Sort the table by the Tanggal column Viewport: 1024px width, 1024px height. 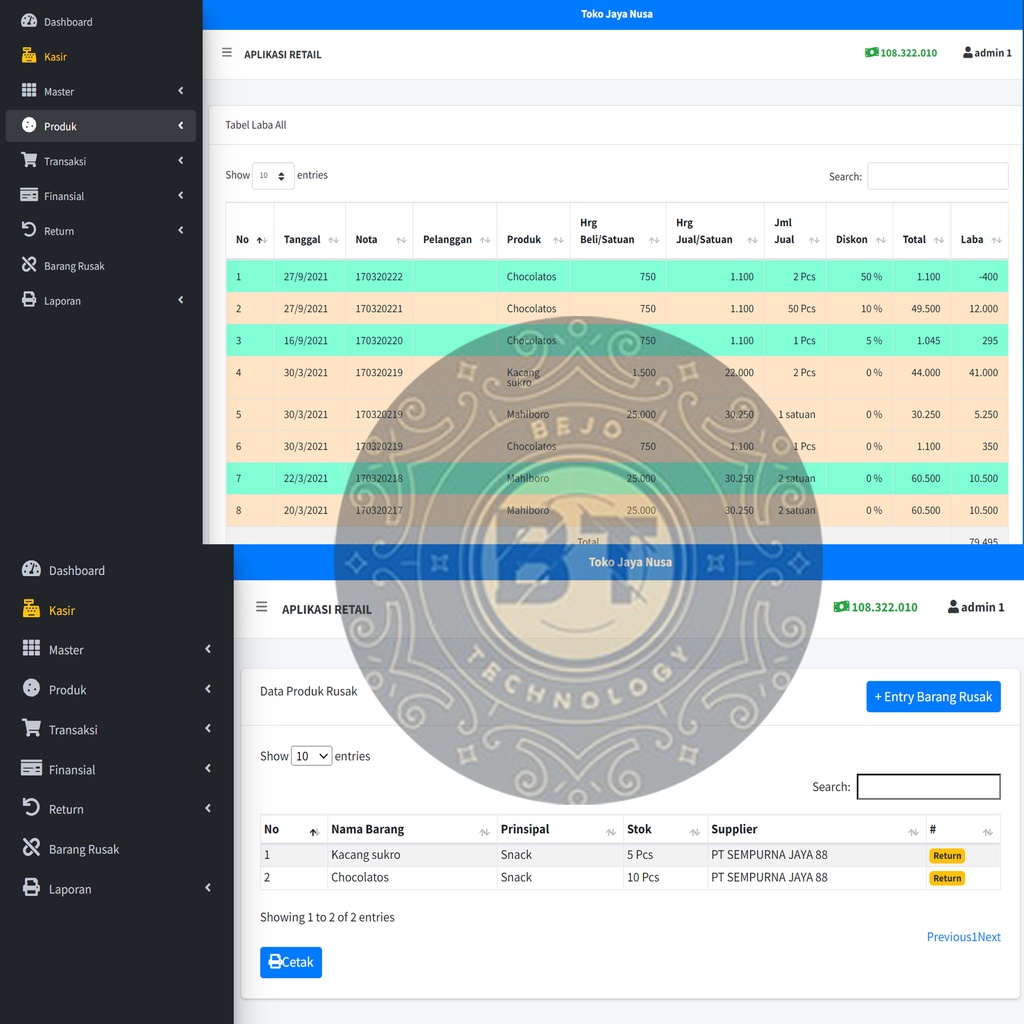(x=310, y=240)
